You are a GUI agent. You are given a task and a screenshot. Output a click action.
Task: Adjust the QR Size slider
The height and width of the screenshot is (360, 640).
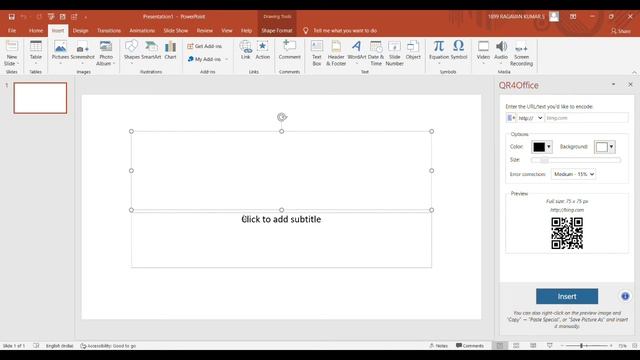point(576,160)
